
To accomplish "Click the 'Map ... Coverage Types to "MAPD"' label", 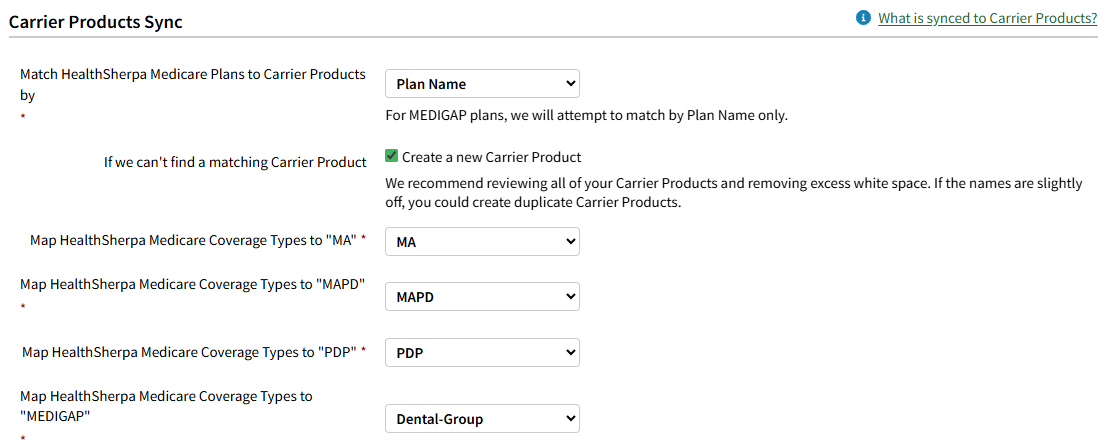I will (193, 284).
